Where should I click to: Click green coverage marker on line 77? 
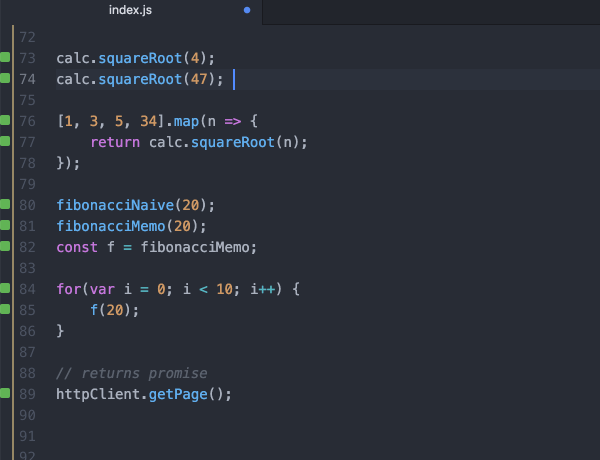pos(5,141)
